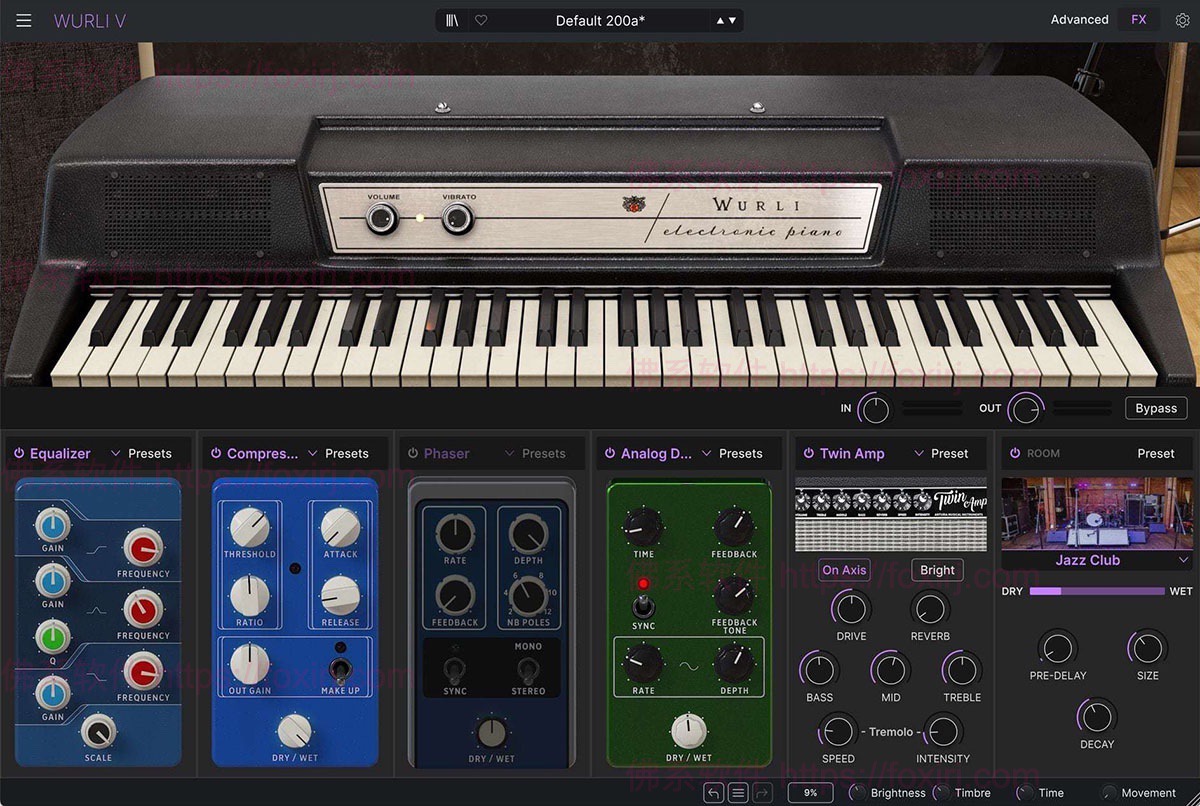Power off the Analog Delay pedal
The image size is (1200, 806).
coord(611,453)
